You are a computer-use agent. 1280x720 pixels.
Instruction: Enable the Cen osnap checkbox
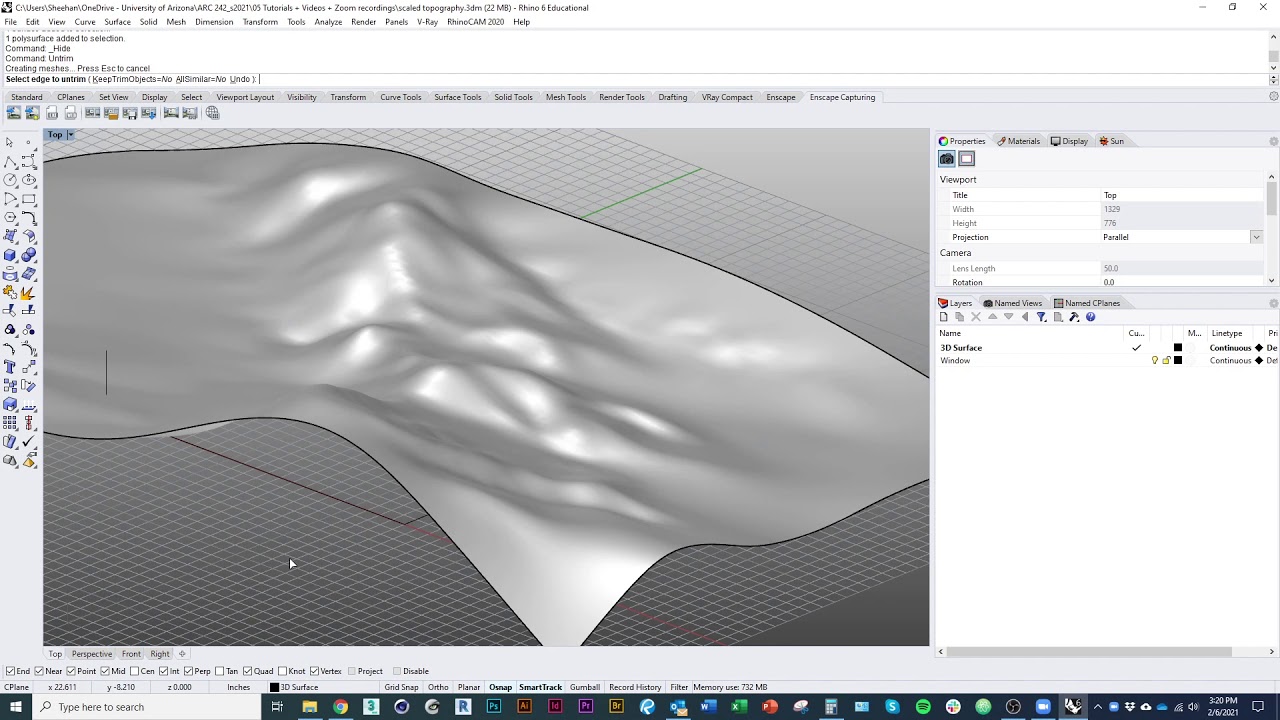pos(134,671)
